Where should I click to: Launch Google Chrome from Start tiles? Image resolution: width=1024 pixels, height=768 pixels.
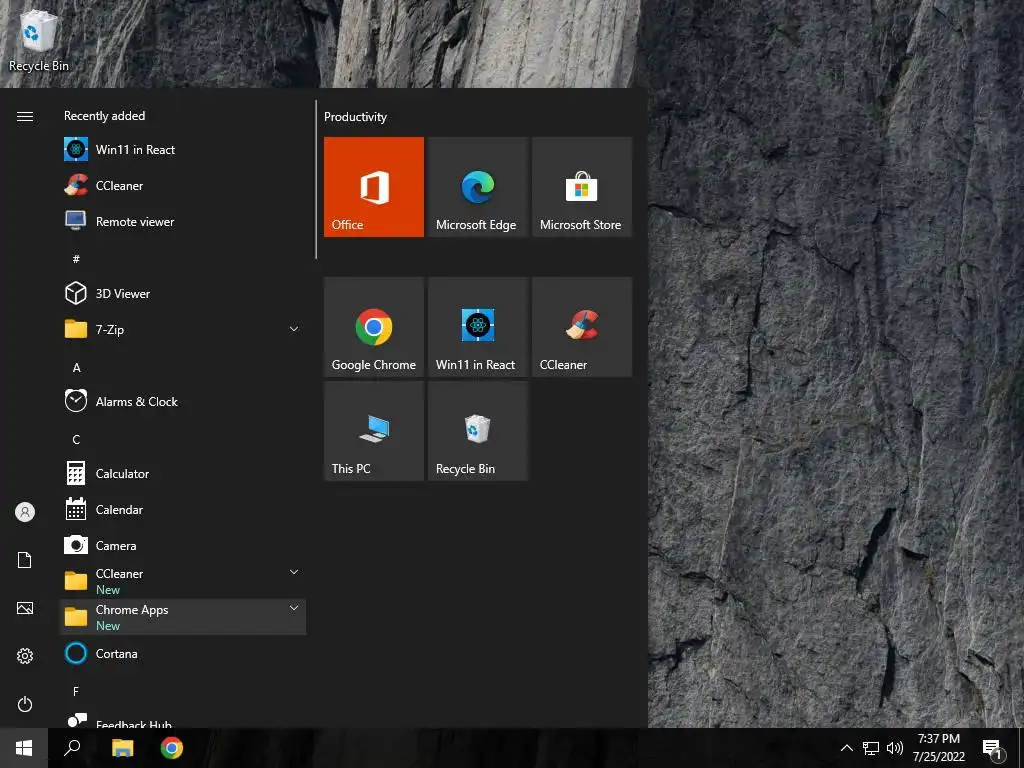pos(374,327)
